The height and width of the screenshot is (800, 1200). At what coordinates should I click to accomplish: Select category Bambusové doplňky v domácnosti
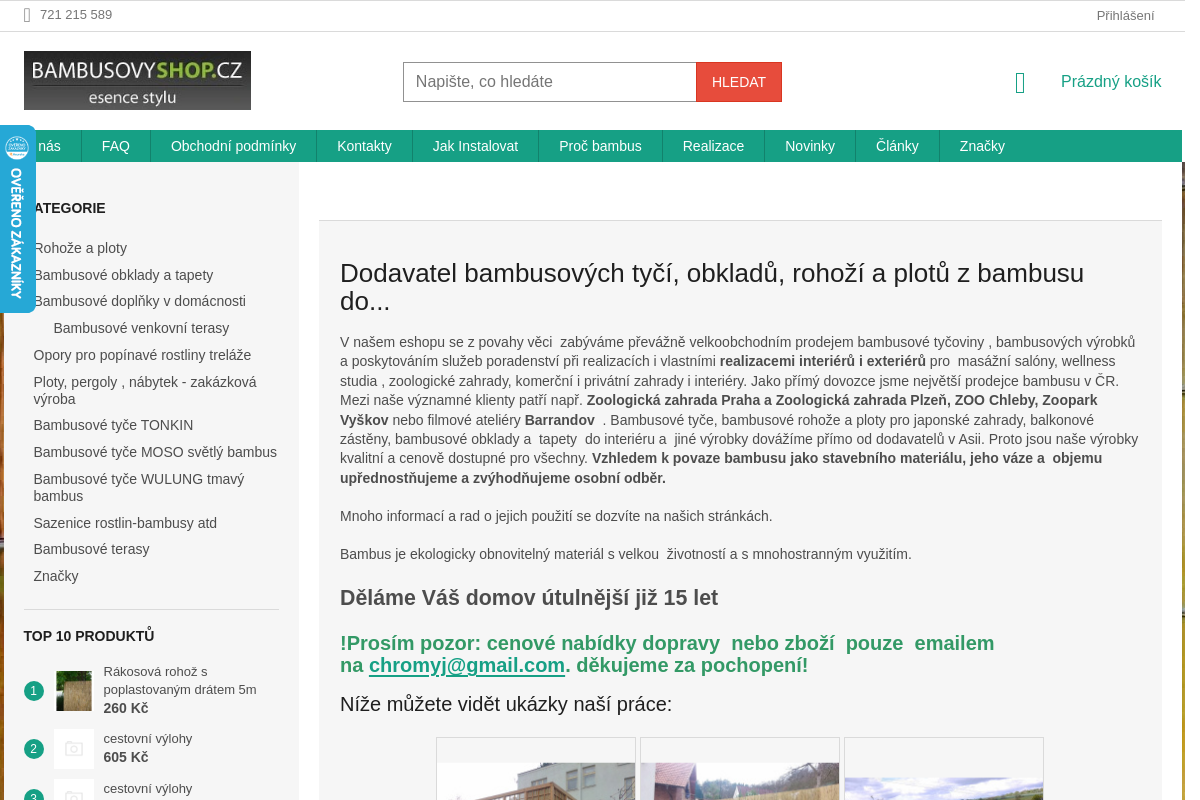(x=139, y=301)
